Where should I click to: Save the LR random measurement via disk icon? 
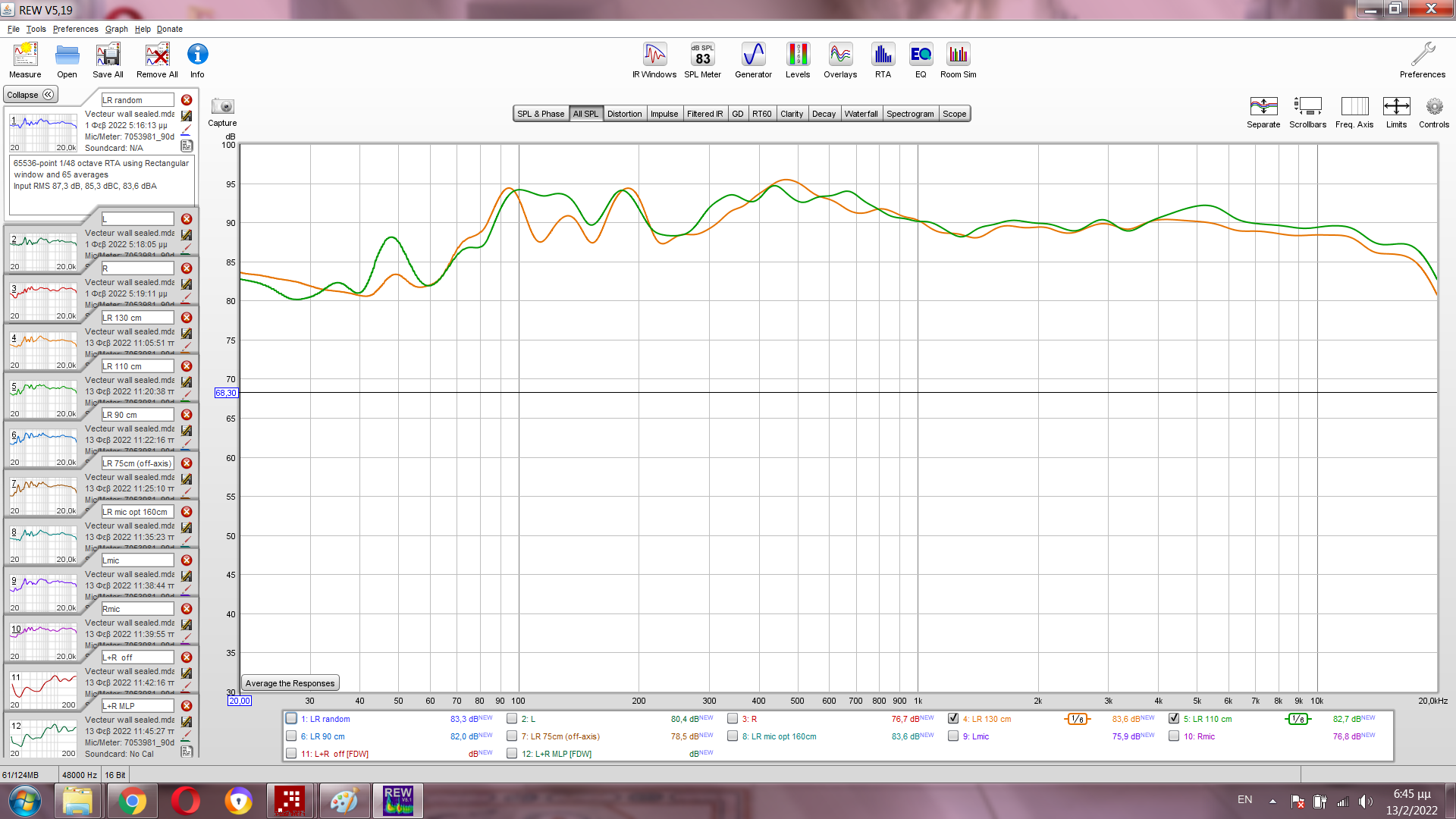[187, 116]
